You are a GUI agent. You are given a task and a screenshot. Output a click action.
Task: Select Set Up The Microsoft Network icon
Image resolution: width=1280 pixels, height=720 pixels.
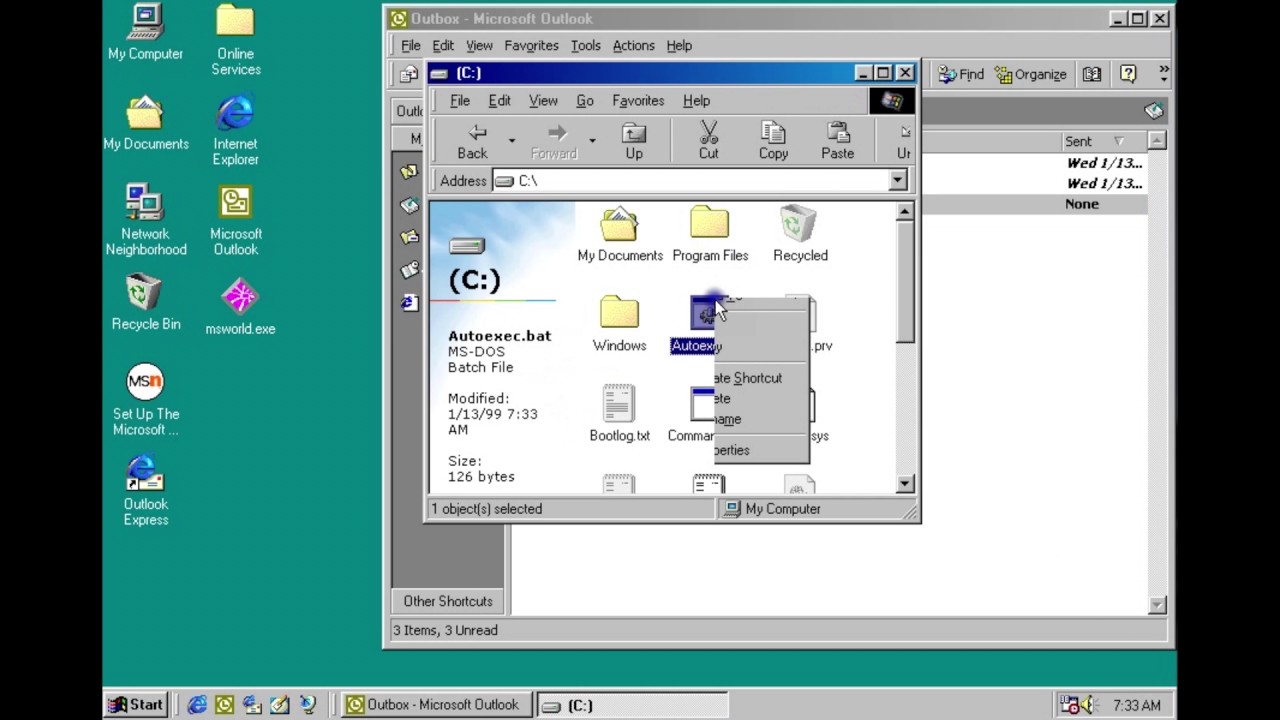145,400
